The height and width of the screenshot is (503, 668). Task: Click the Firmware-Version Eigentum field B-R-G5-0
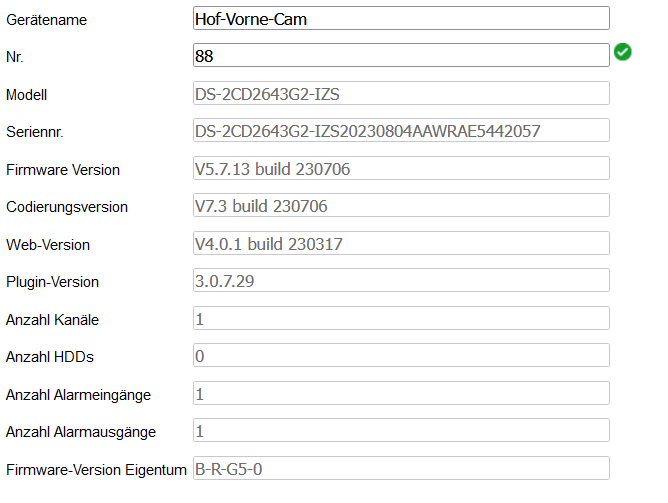pyautogui.click(x=400, y=468)
